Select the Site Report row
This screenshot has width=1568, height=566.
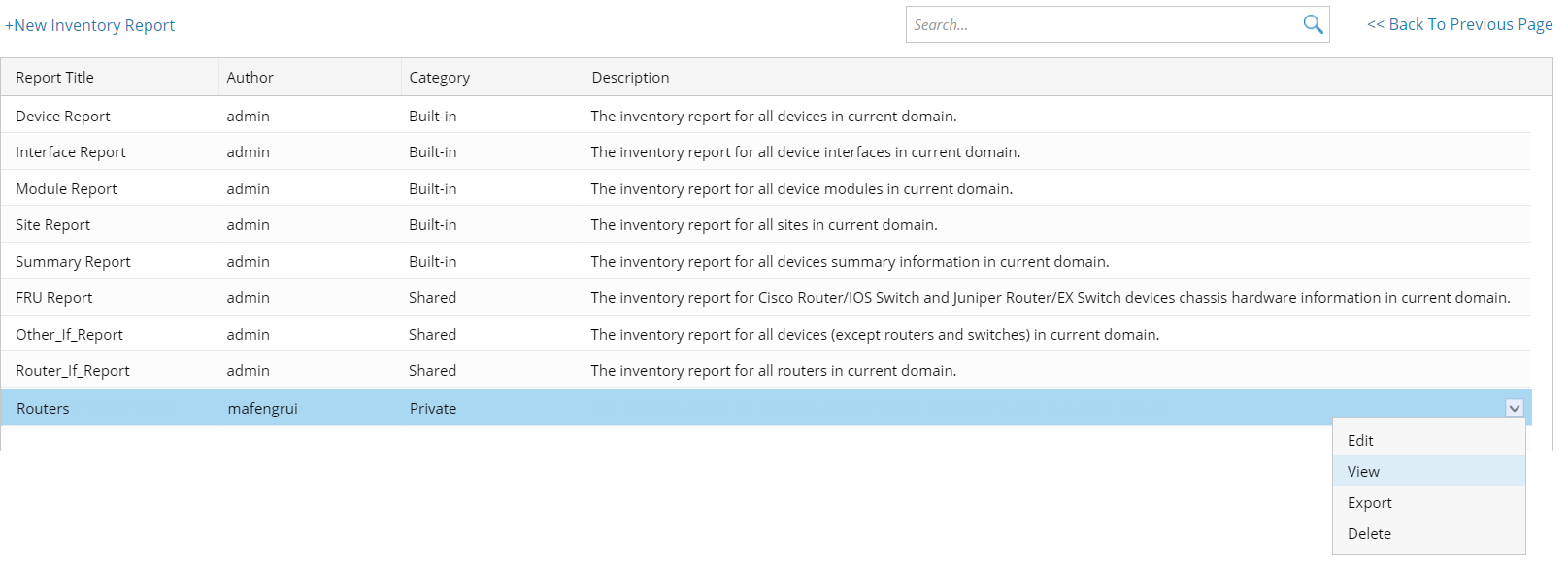click(x=52, y=224)
